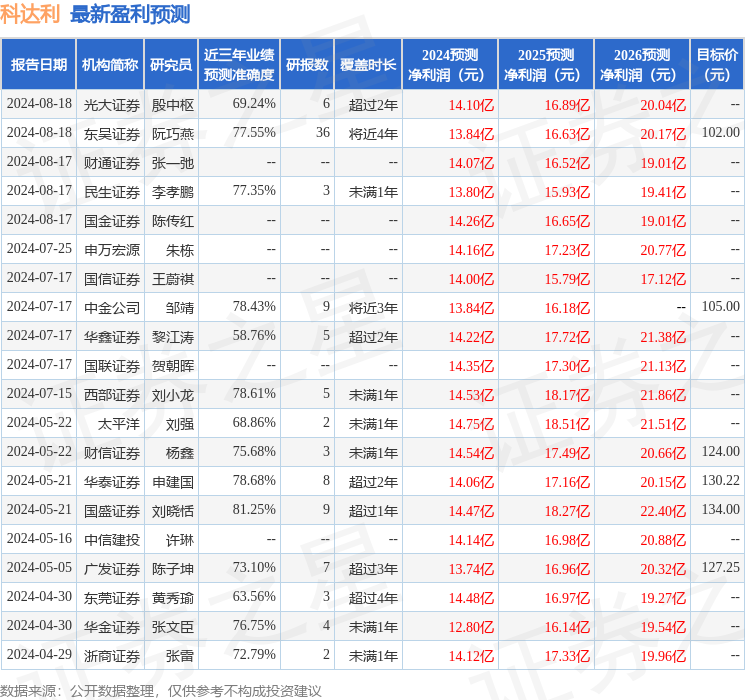Click the 研究员 column header
This screenshot has height=700, width=745.
tap(171, 65)
